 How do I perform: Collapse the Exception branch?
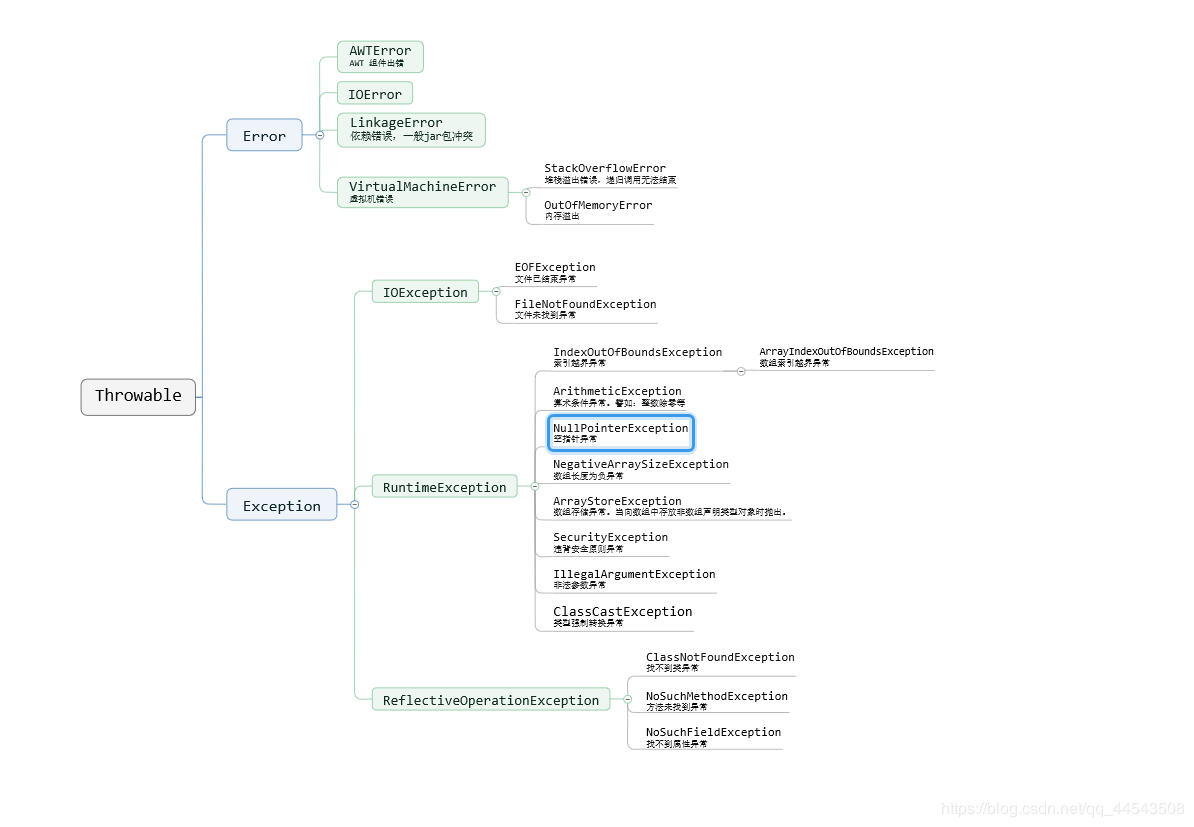(354, 505)
